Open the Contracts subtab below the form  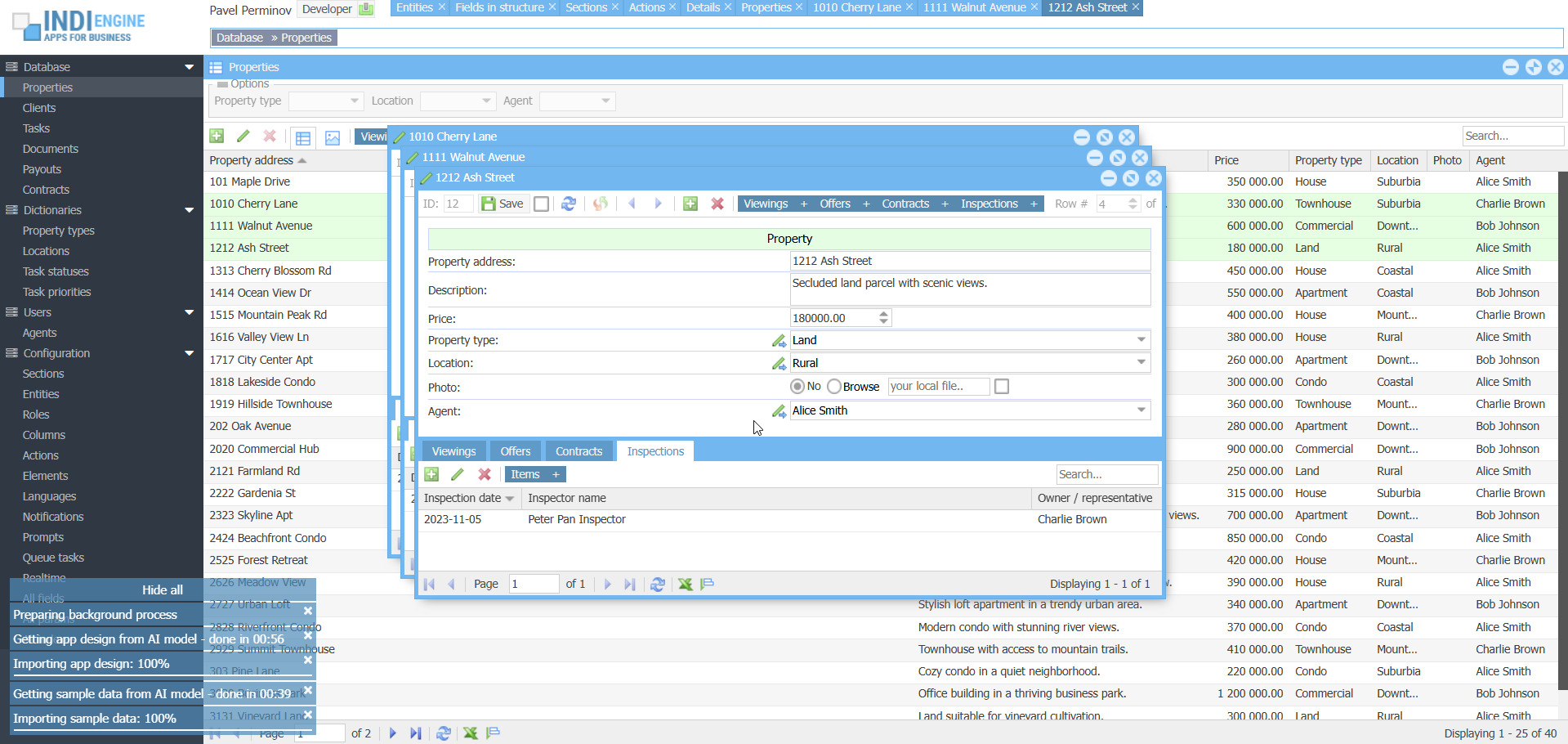(x=579, y=451)
